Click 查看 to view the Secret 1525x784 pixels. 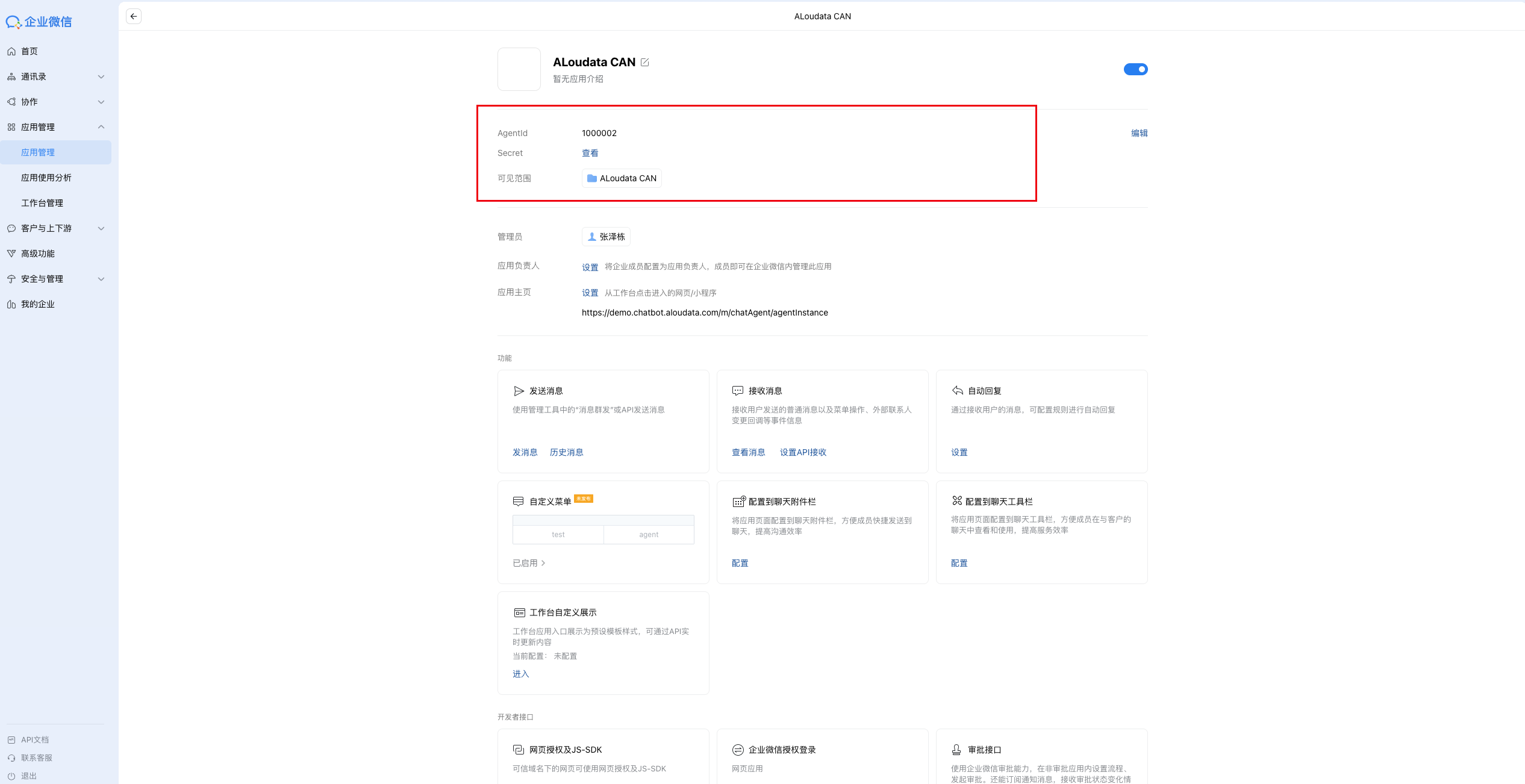coord(590,153)
